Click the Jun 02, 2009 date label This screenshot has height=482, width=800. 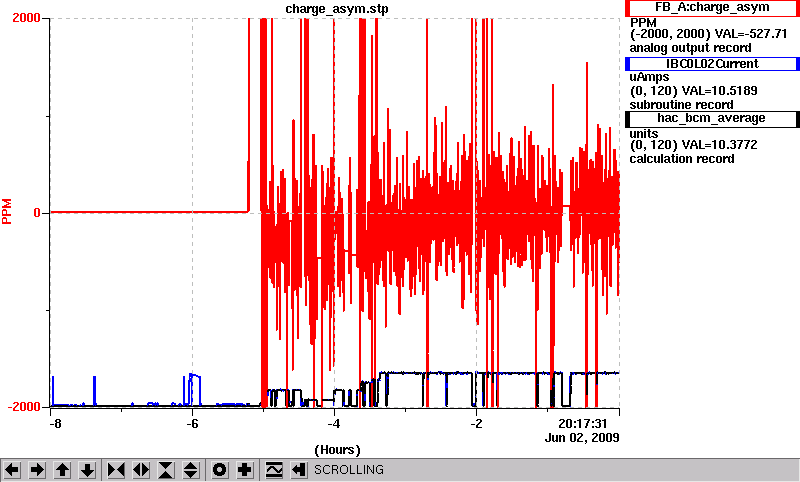[582, 438]
